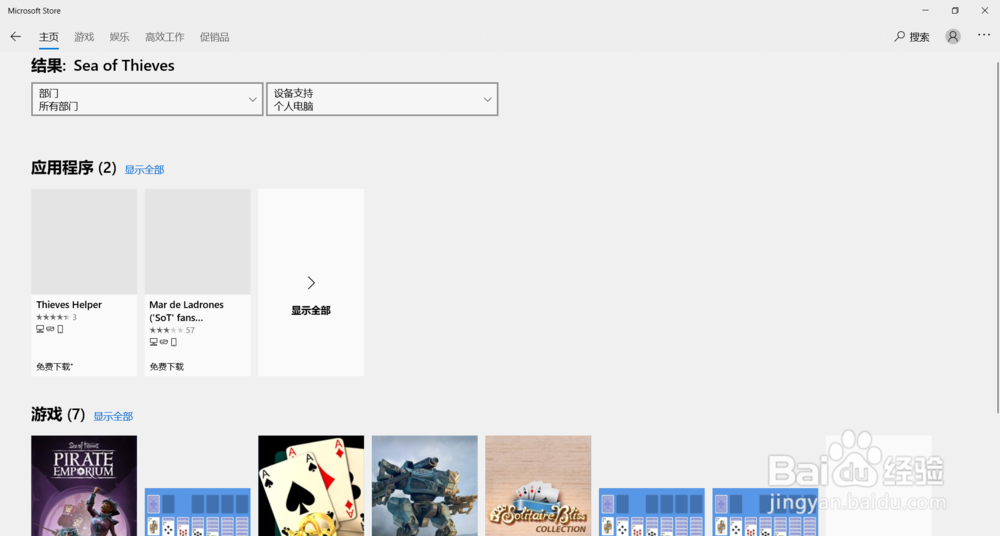
Task: Switch to the 游戏 tab
Action: click(x=84, y=37)
